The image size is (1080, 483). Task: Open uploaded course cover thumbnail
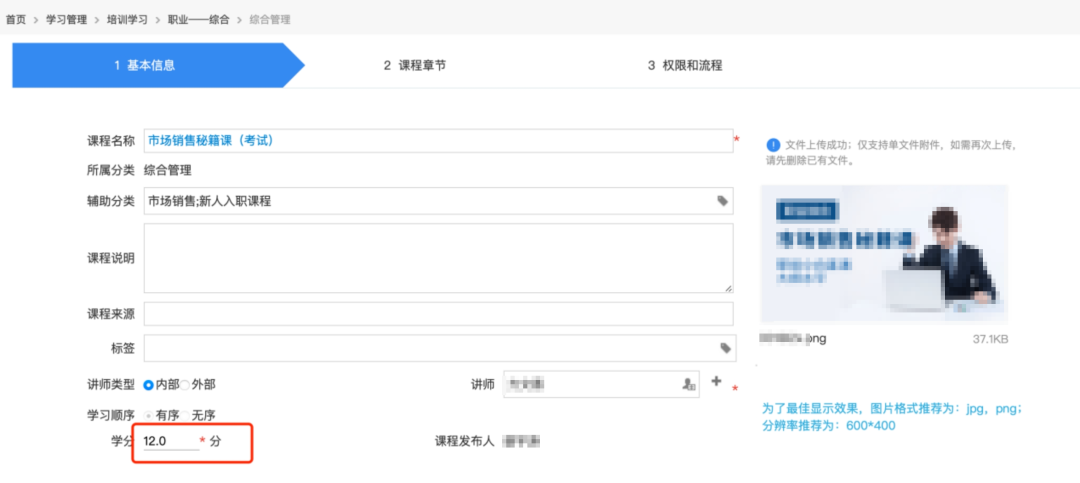click(884, 254)
